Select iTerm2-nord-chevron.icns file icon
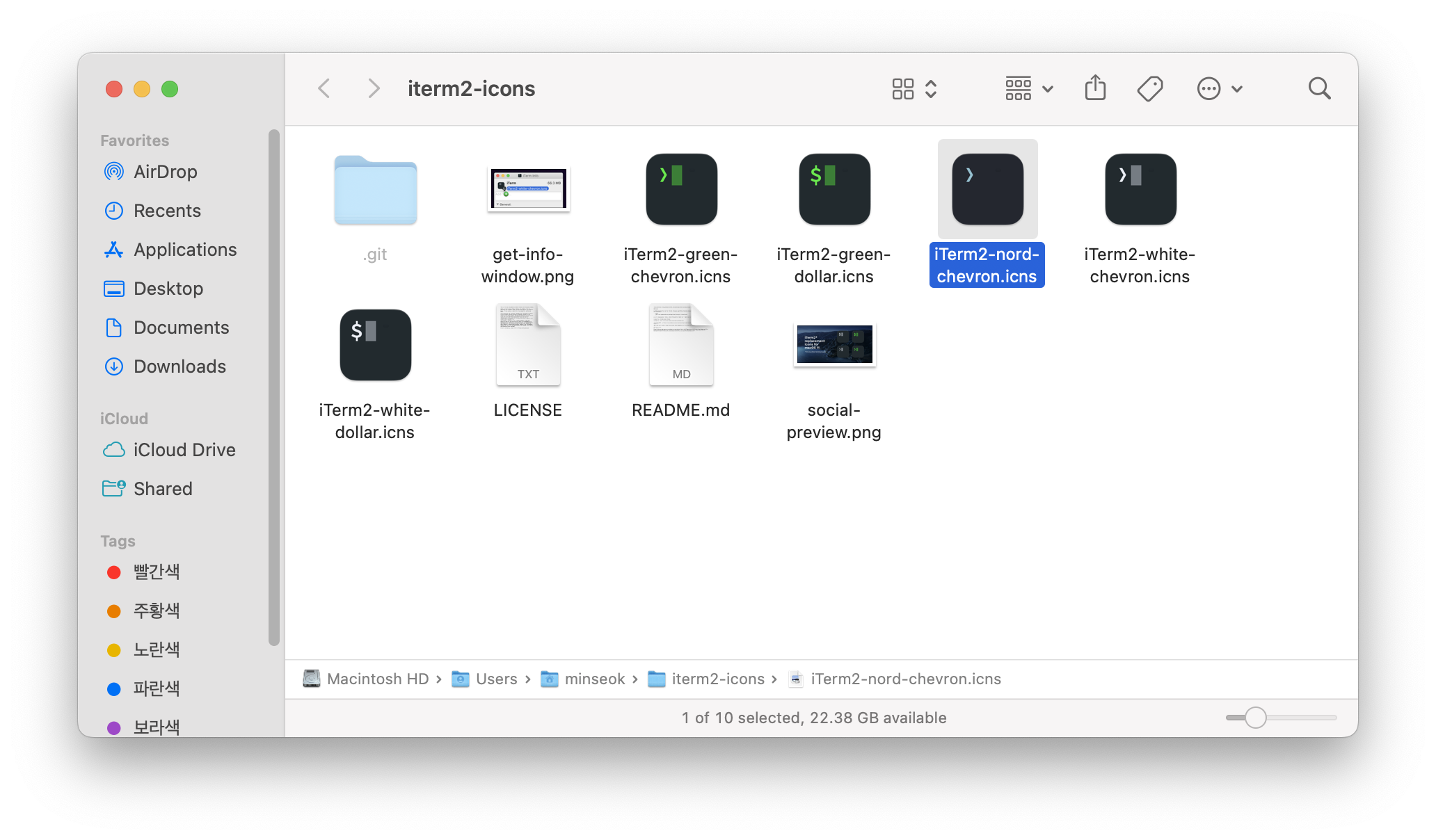Viewport: 1436px width, 840px height. (987, 189)
